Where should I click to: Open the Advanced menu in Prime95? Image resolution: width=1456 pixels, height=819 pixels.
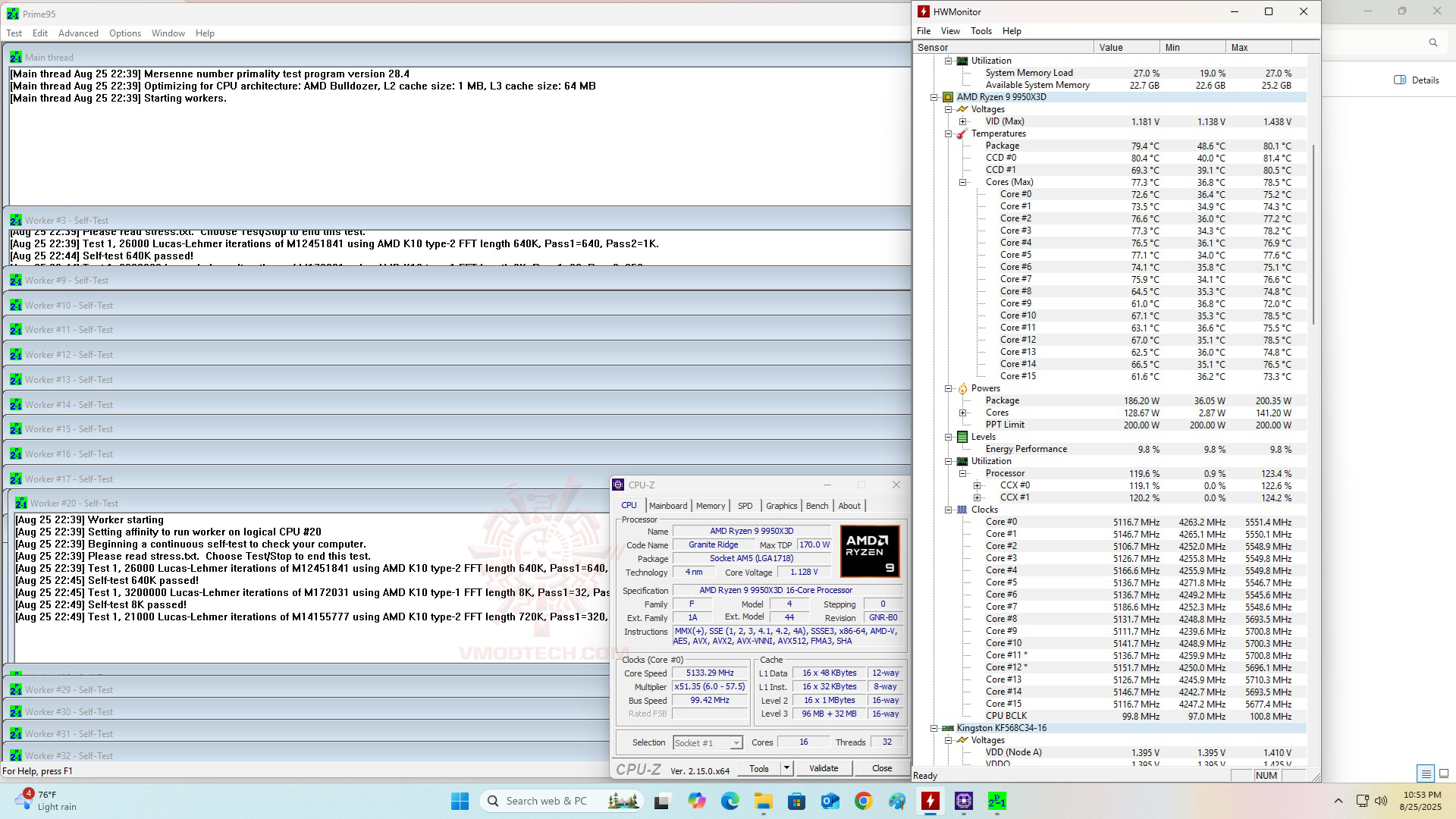(78, 33)
